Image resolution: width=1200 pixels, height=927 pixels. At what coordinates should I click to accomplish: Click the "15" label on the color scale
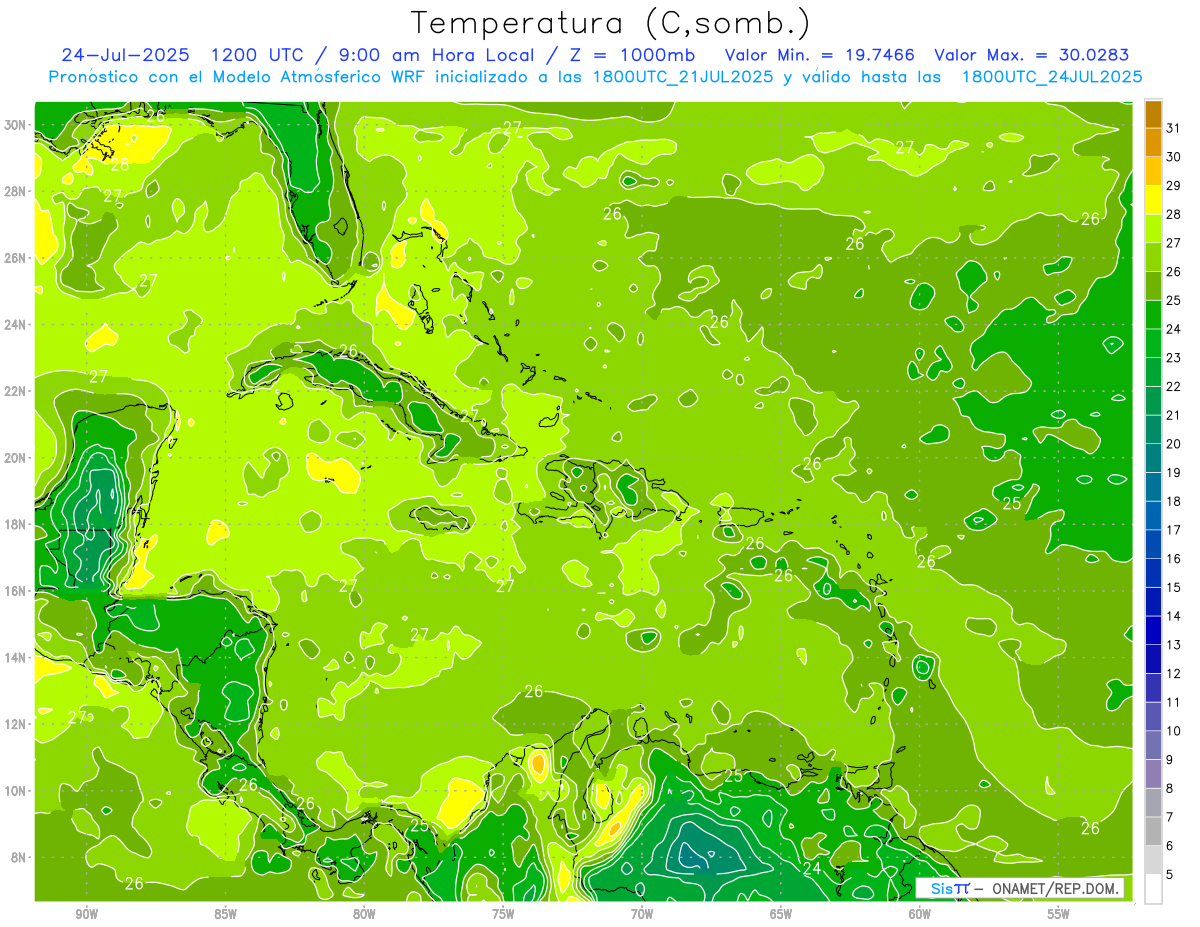coord(1173,588)
